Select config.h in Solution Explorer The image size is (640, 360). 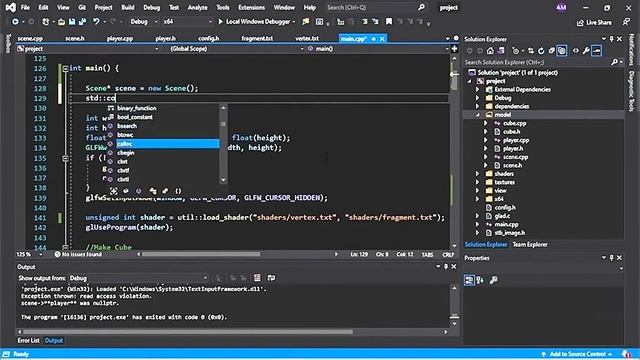(505, 208)
